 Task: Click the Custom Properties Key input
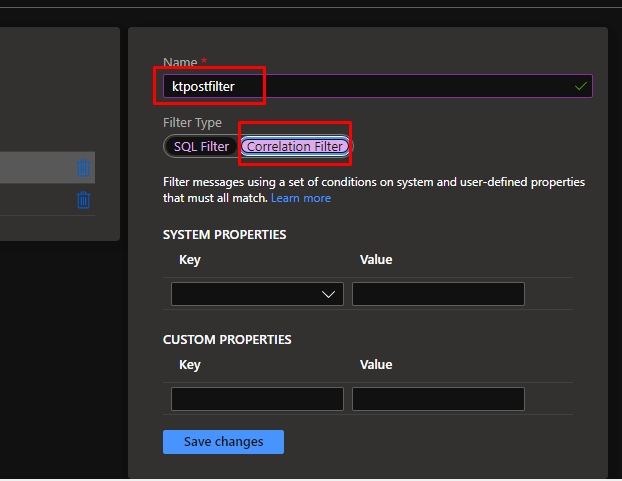pyautogui.click(x=257, y=399)
